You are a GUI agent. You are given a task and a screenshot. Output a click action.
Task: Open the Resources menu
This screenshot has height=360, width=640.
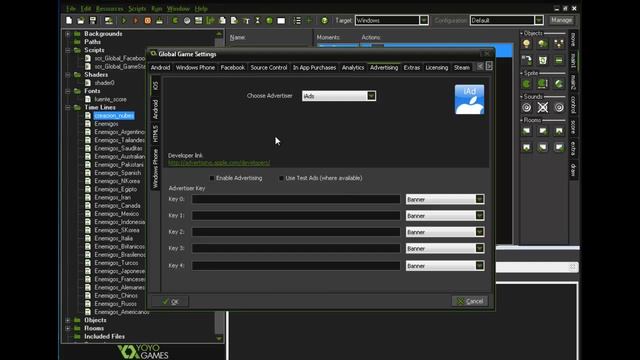click(x=109, y=9)
